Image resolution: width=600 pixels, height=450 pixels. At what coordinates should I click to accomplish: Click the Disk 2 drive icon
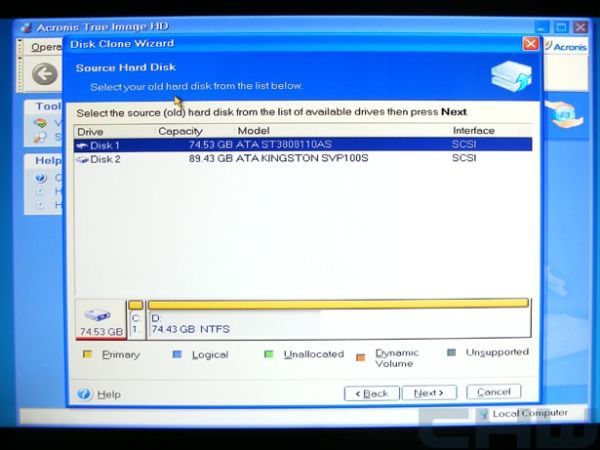click(82, 159)
